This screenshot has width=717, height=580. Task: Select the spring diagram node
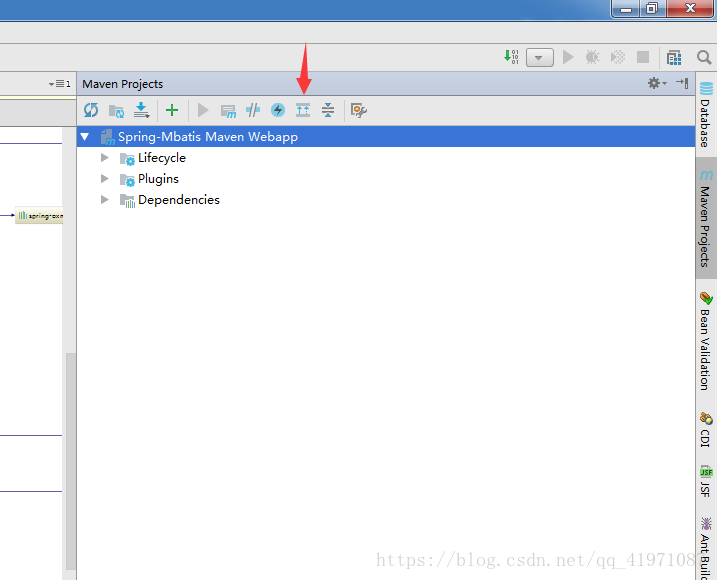point(39,215)
